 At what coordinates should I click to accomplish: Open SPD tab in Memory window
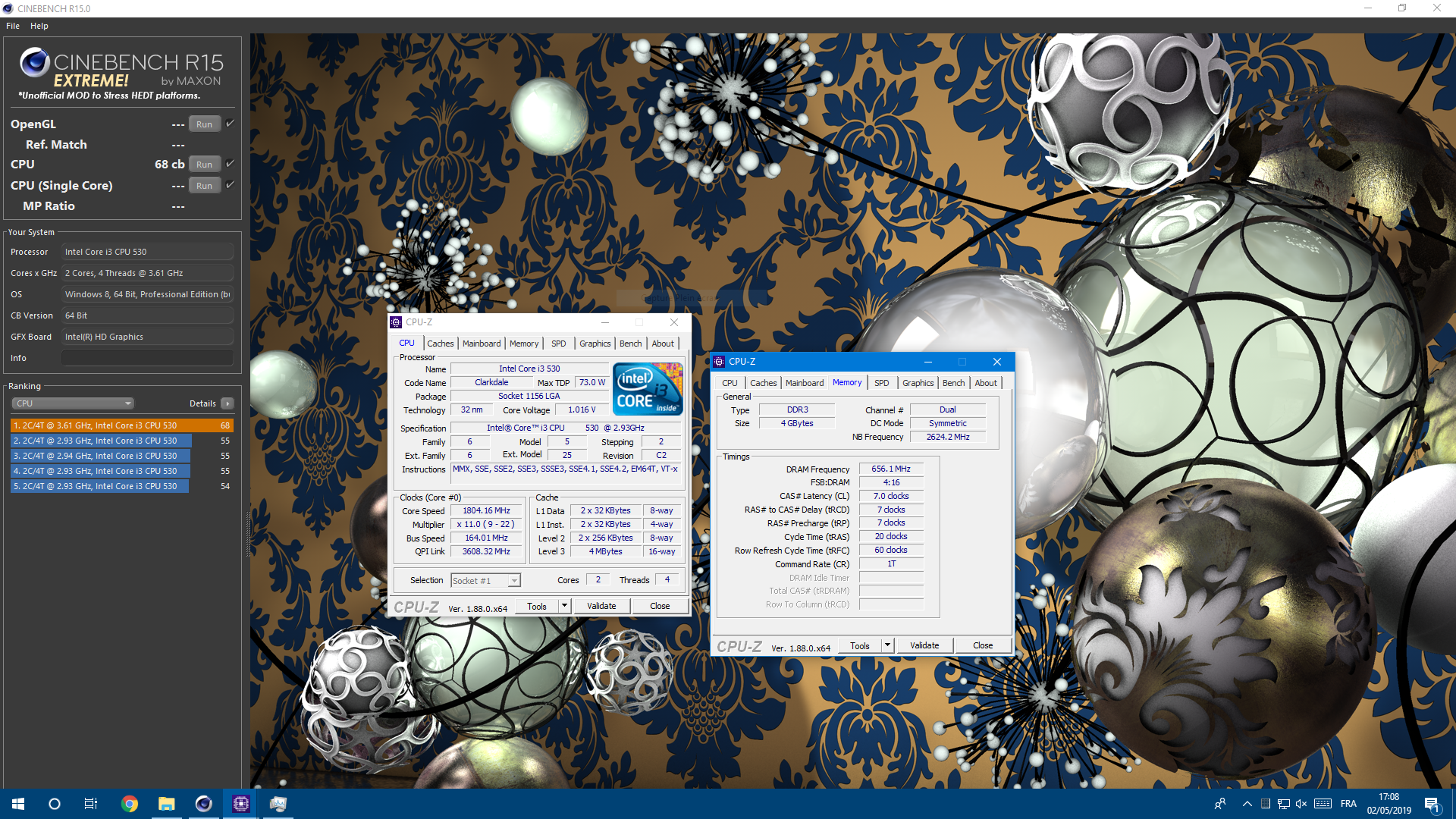(881, 383)
